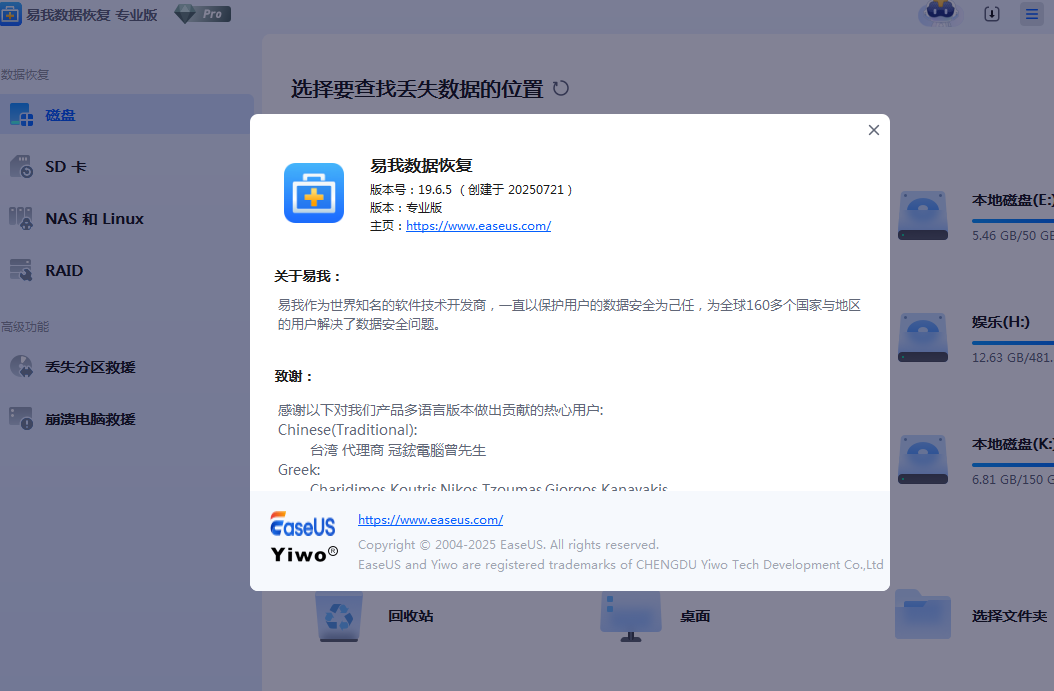Open 崩溃电脑救援 in the sidebar

click(x=90, y=419)
